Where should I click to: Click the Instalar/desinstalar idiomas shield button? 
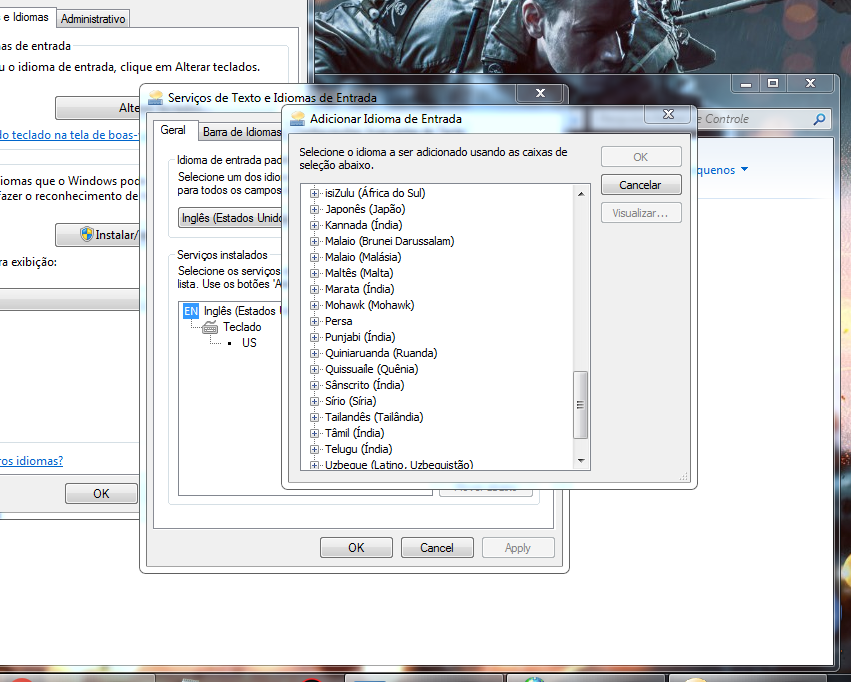98,235
